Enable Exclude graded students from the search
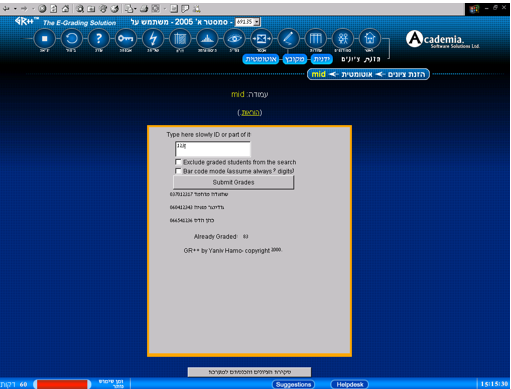This screenshot has height=389, width=511. click(x=178, y=162)
